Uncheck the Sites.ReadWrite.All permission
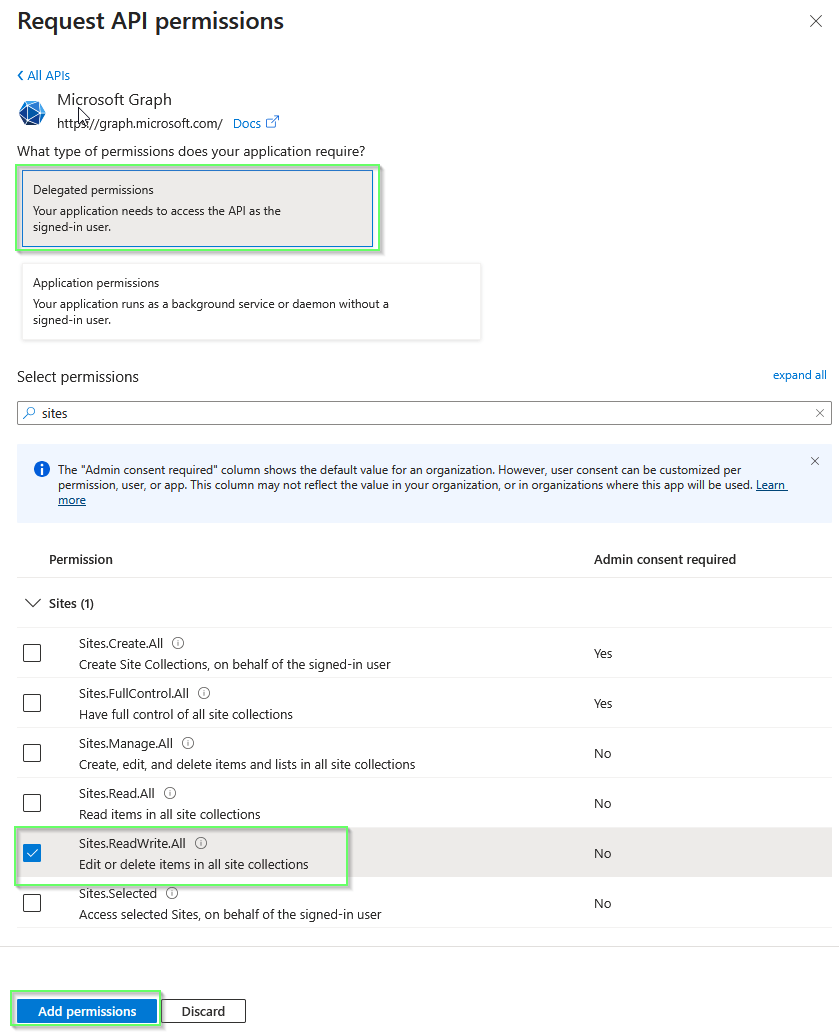Viewport: 839px width, 1034px height. pyautogui.click(x=31, y=853)
